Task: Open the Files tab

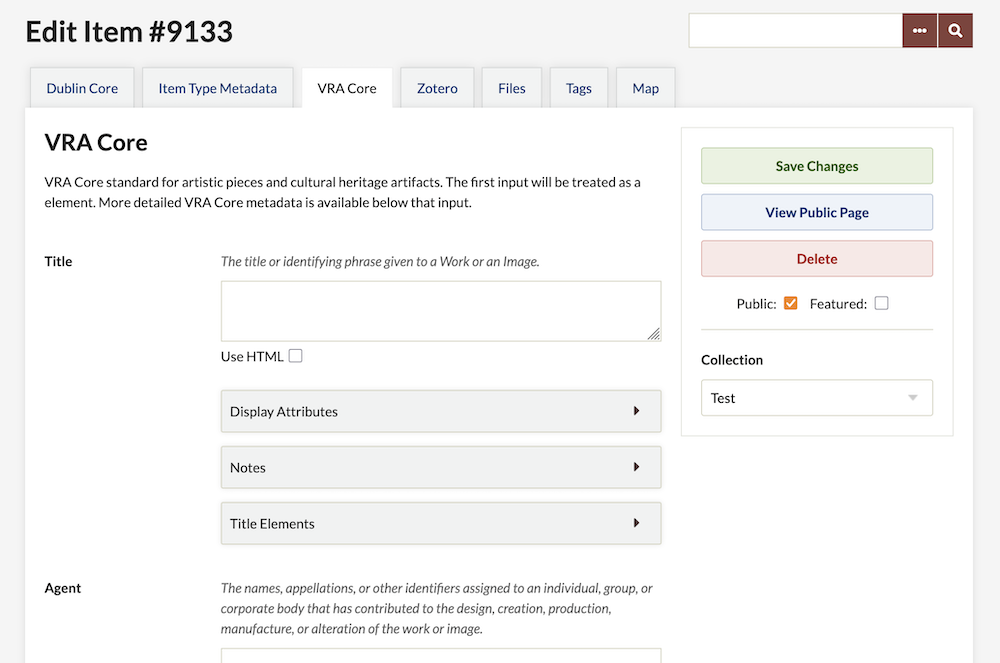Action: [511, 88]
